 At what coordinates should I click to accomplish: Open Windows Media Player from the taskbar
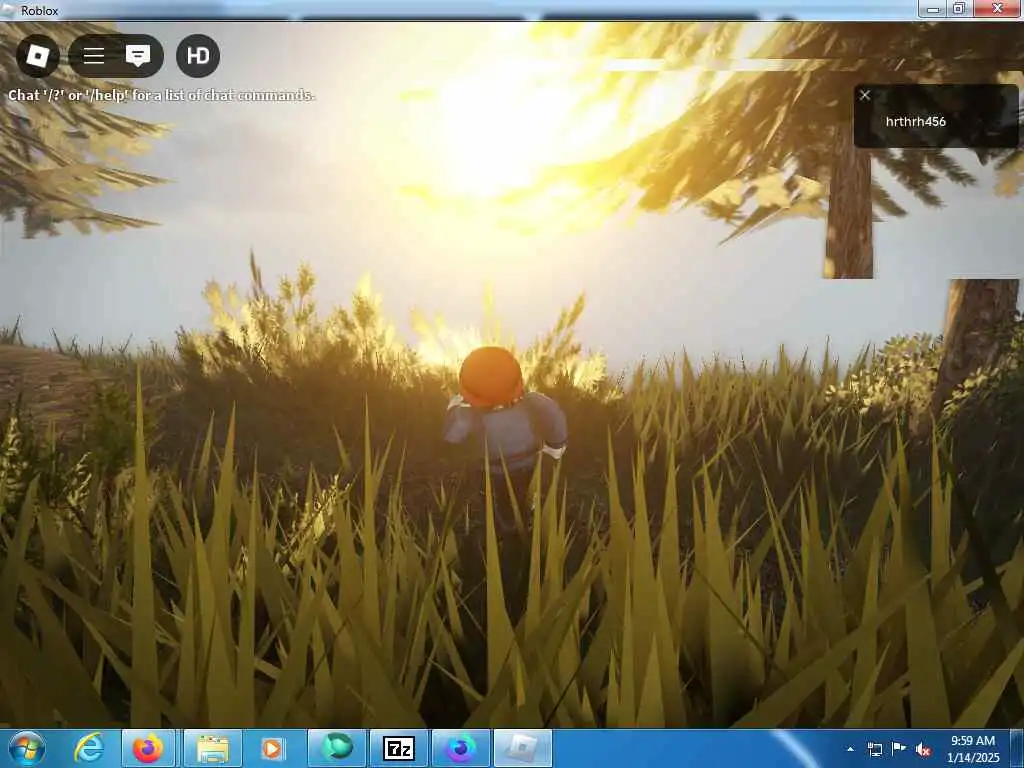[272, 748]
